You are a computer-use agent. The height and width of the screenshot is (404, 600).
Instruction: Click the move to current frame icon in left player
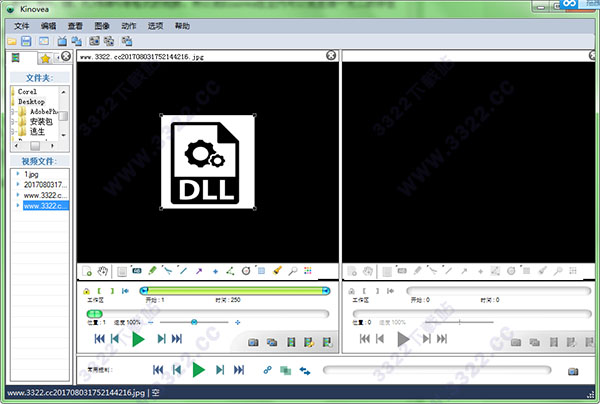(x=125, y=291)
